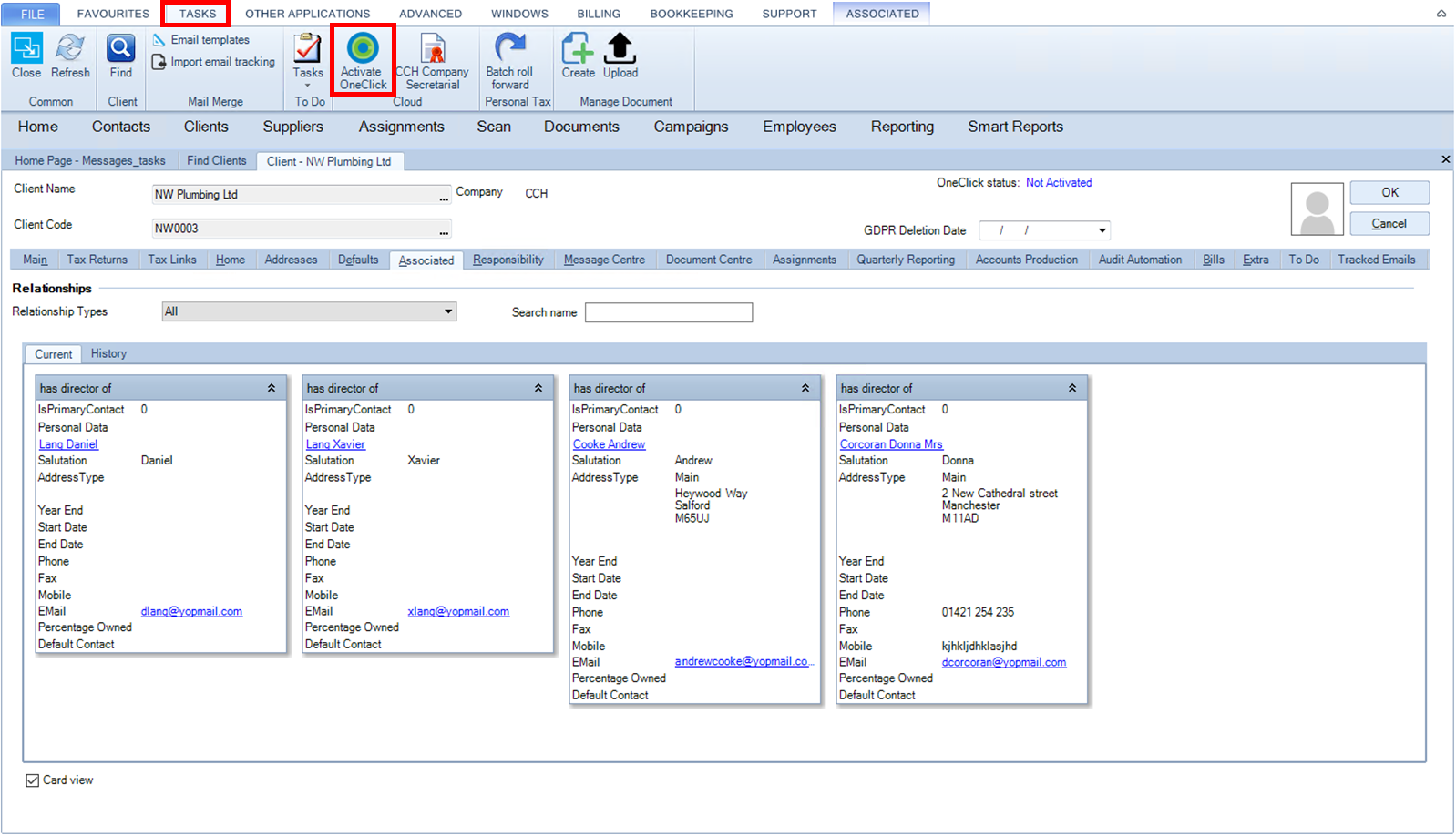Collapse the Lang Daniel director card

(272, 388)
